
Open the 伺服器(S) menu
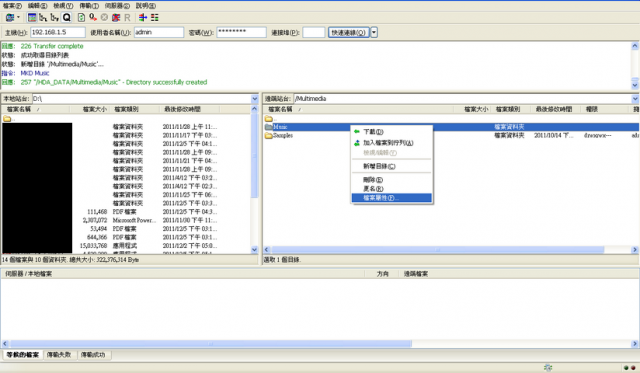point(117,6)
